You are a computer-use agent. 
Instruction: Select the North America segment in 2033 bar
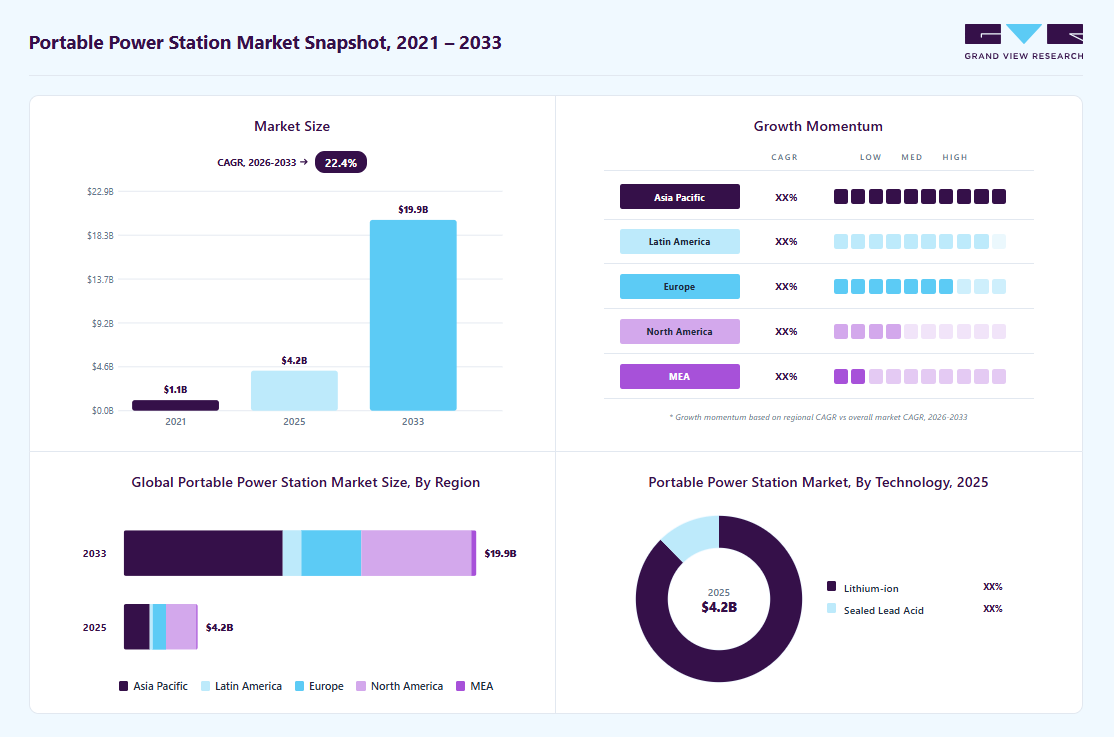click(x=416, y=553)
